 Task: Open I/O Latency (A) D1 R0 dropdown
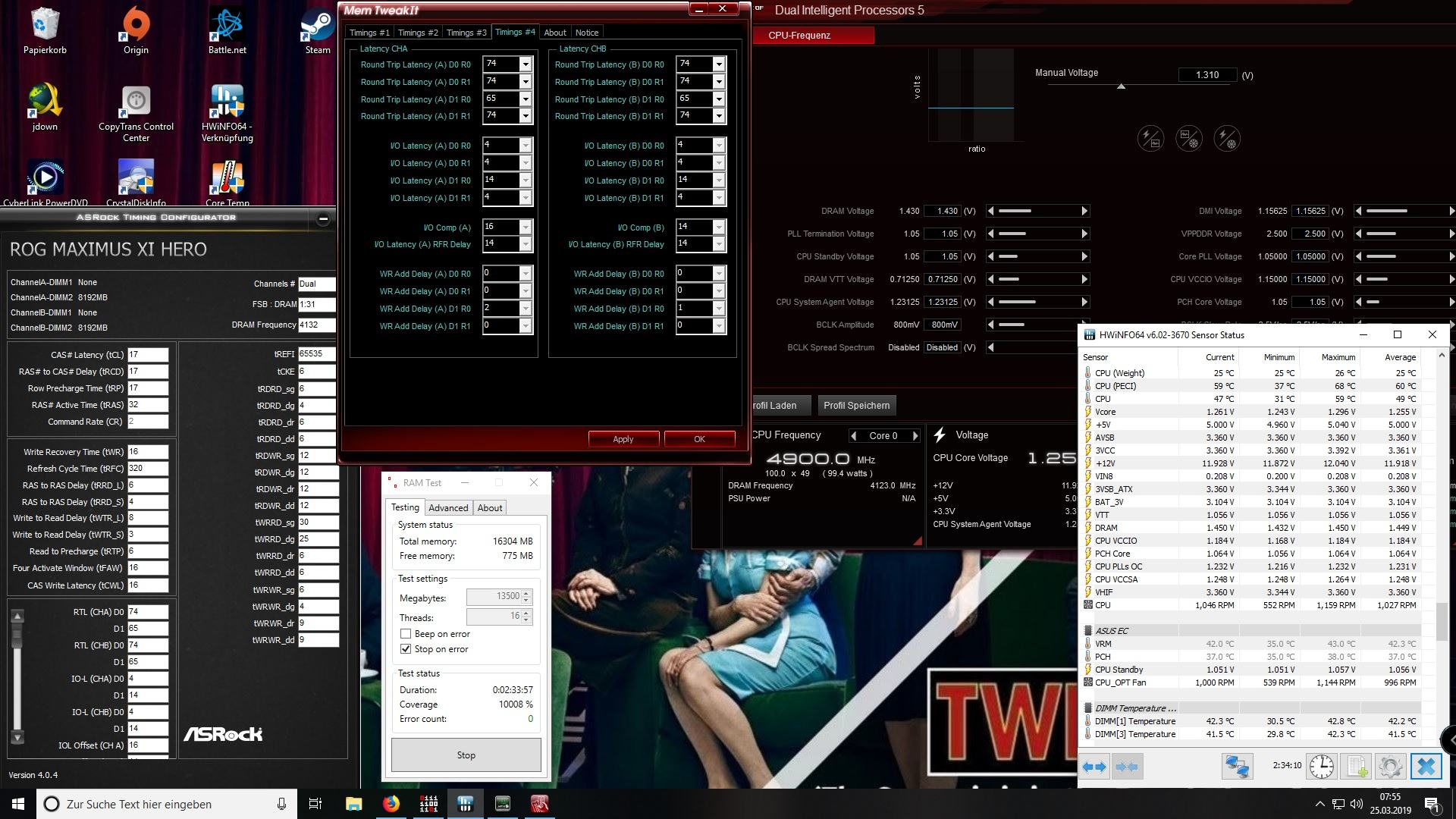click(525, 180)
